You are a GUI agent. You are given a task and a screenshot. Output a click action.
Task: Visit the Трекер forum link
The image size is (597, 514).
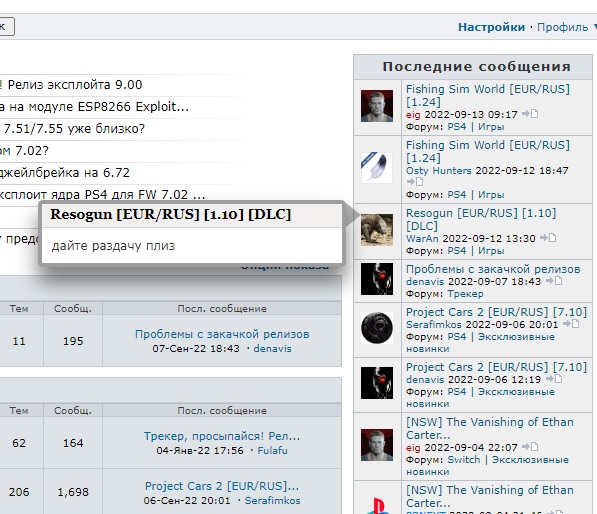coord(465,294)
